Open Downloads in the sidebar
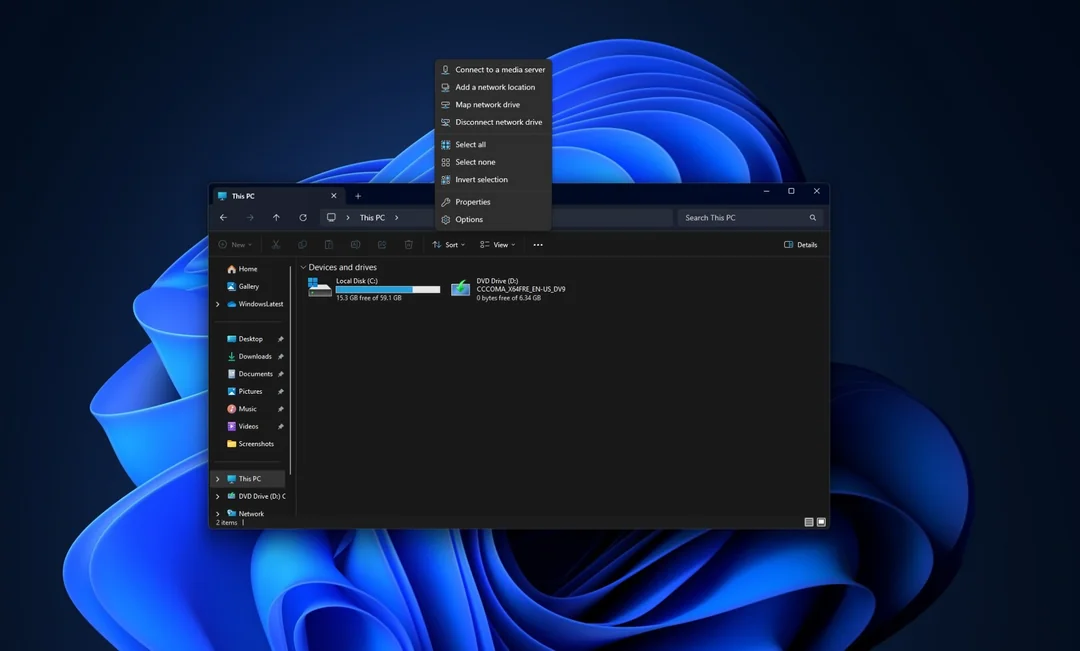 click(249, 356)
